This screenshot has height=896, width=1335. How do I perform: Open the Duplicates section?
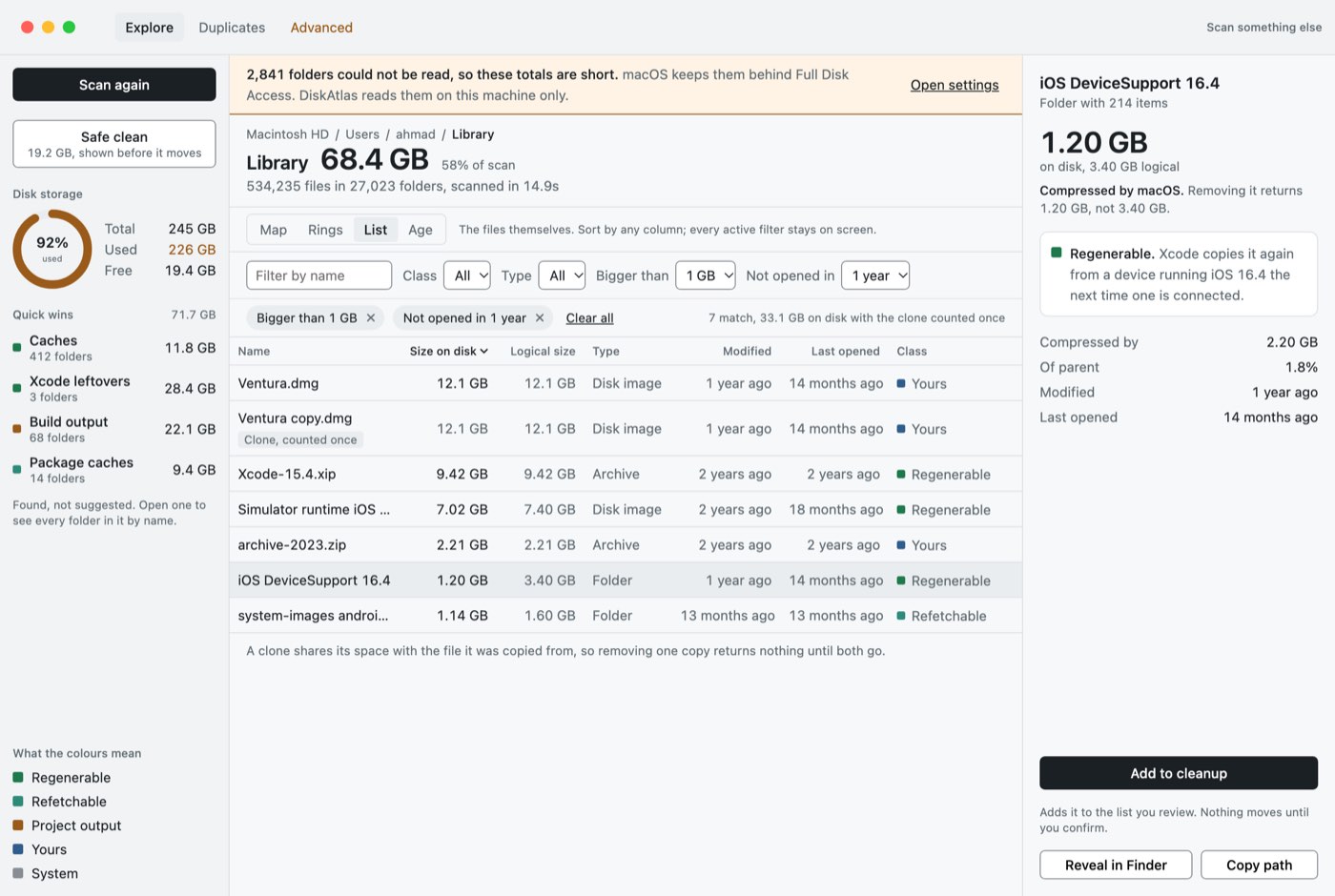(232, 28)
